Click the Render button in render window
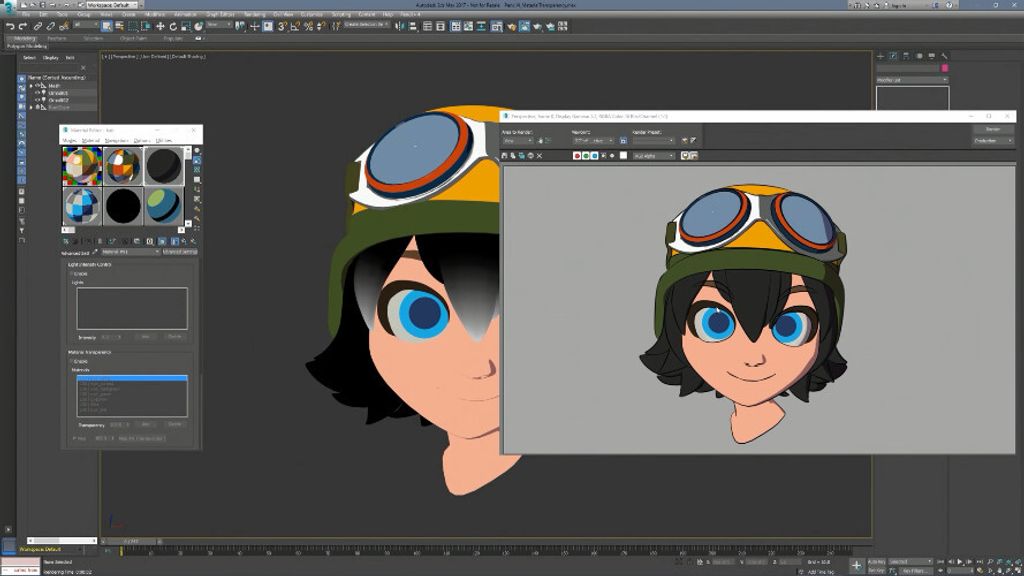Screen dimensions: 1024x576 coord(993,129)
